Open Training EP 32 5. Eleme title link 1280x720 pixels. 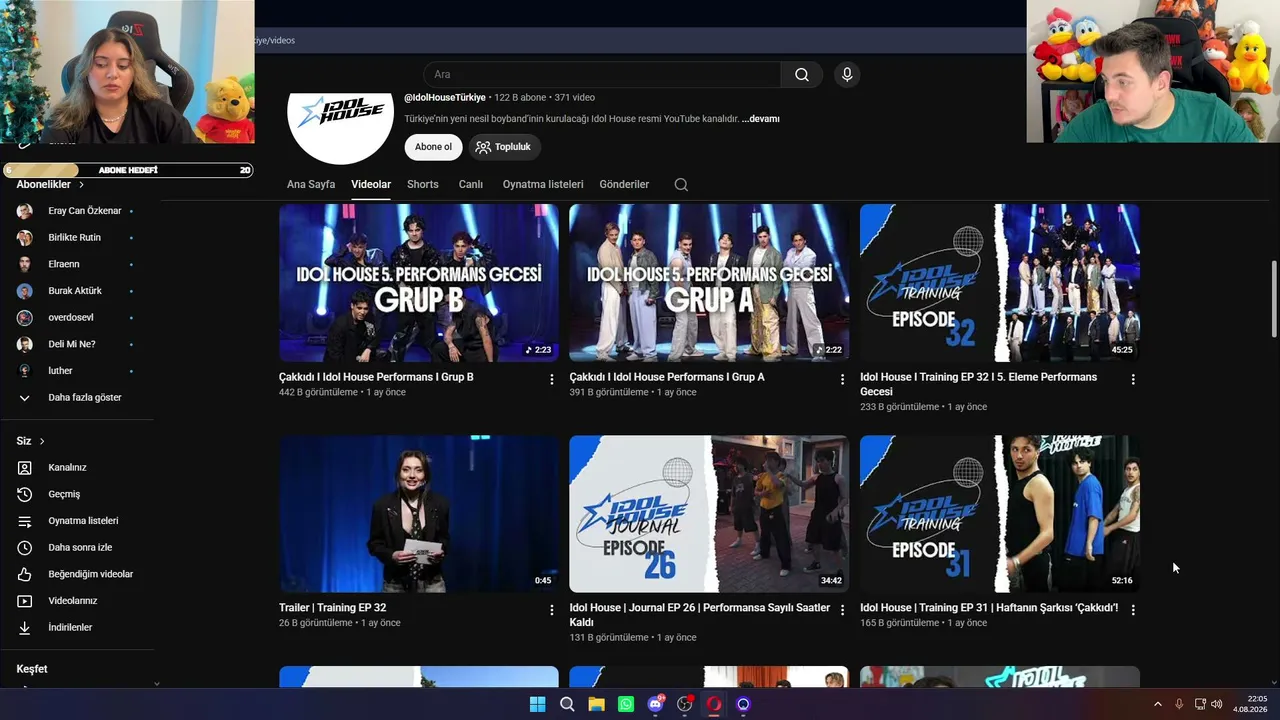pyautogui.click(x=979, y=384)
